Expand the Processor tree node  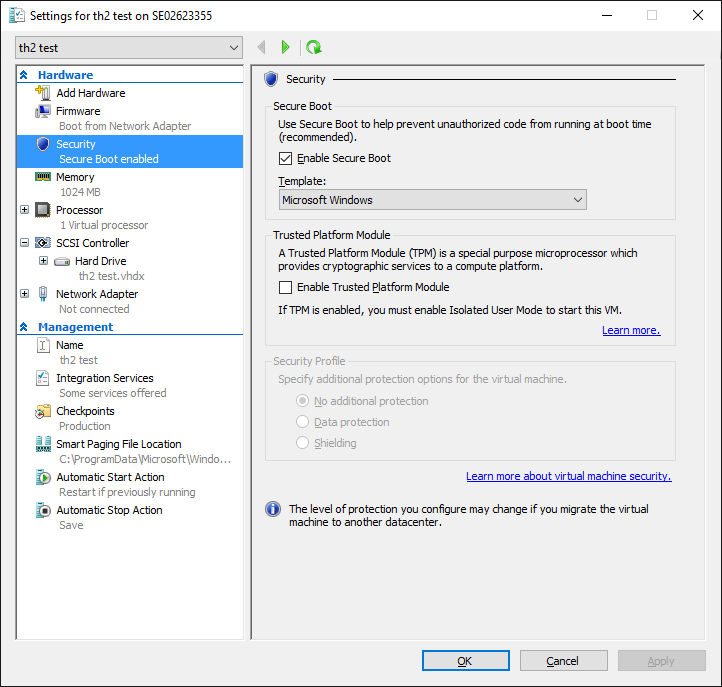pos(25,210)
